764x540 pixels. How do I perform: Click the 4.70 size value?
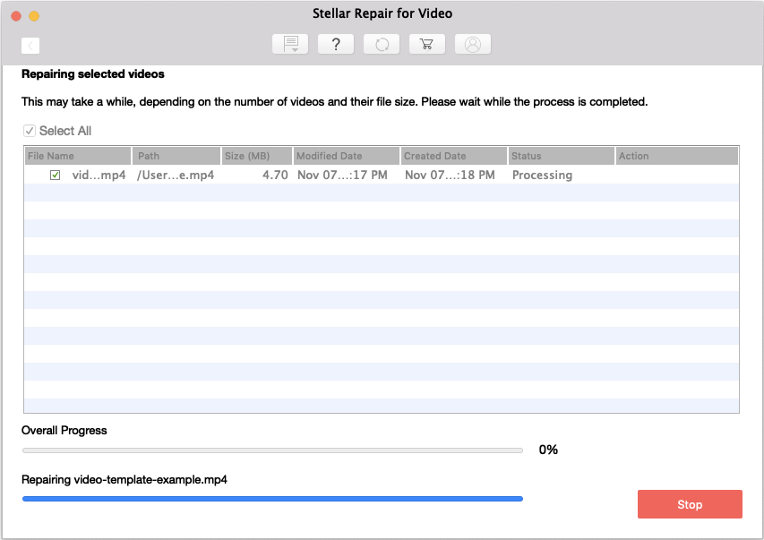[x=275, y=175]
